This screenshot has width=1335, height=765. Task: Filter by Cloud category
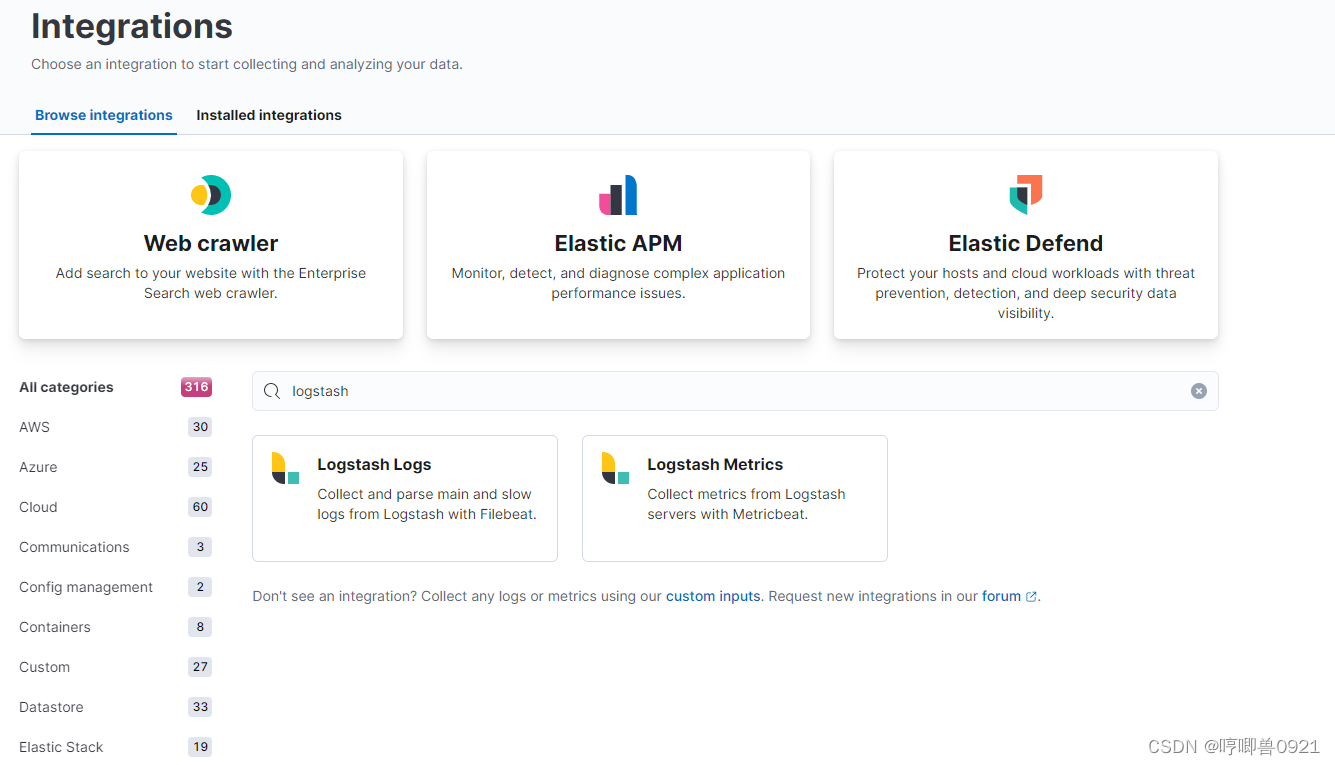click(x=38, y=507)
